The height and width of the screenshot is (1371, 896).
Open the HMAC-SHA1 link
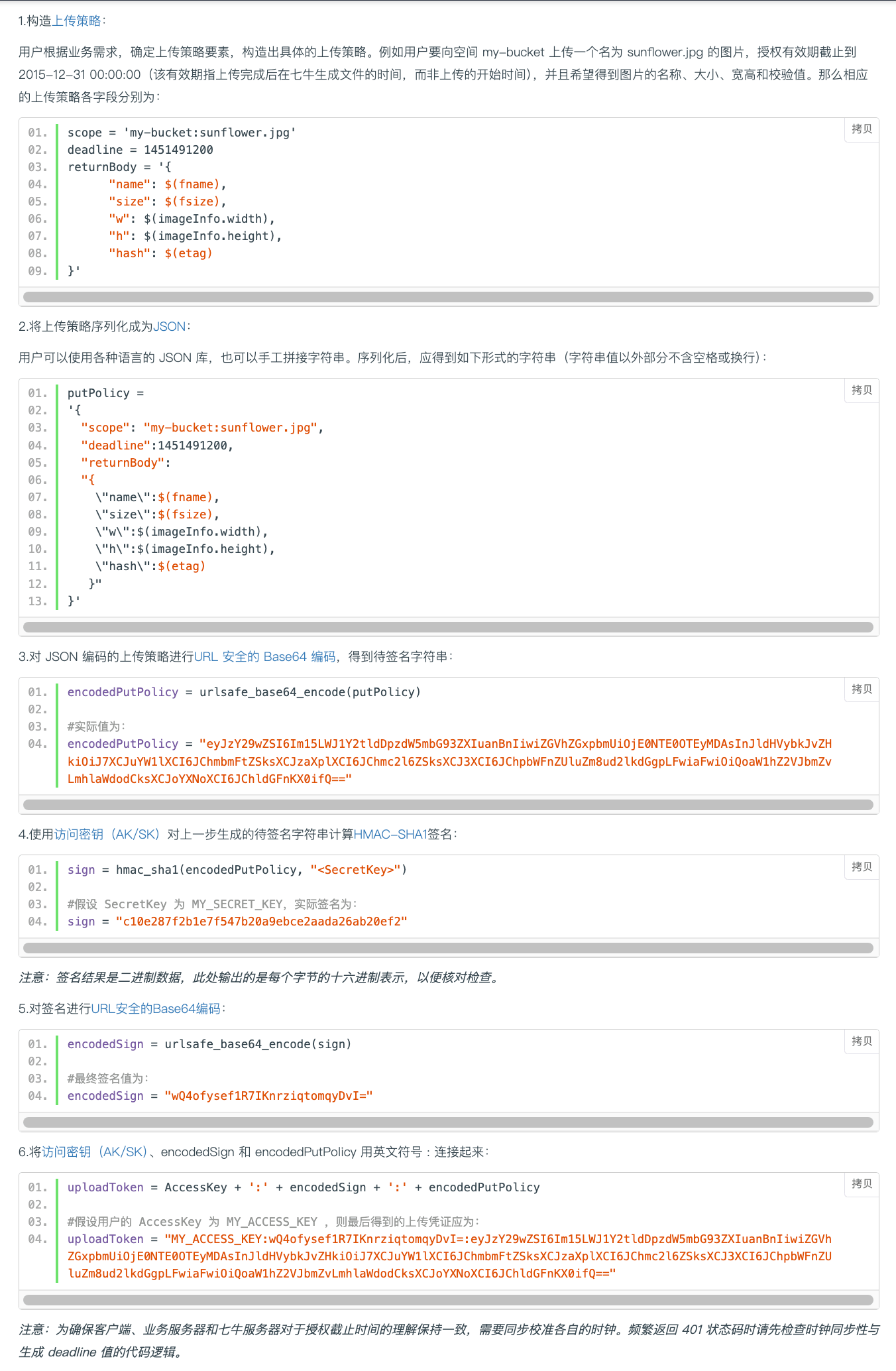pos(390,834)
